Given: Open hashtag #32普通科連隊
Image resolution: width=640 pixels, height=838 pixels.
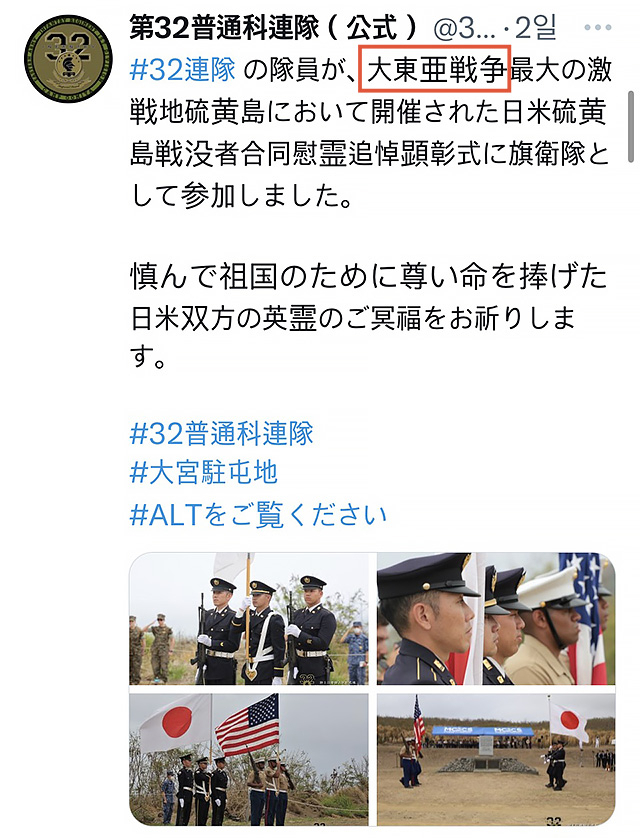Looking at the screenshot, I should (x=222, y=433).
